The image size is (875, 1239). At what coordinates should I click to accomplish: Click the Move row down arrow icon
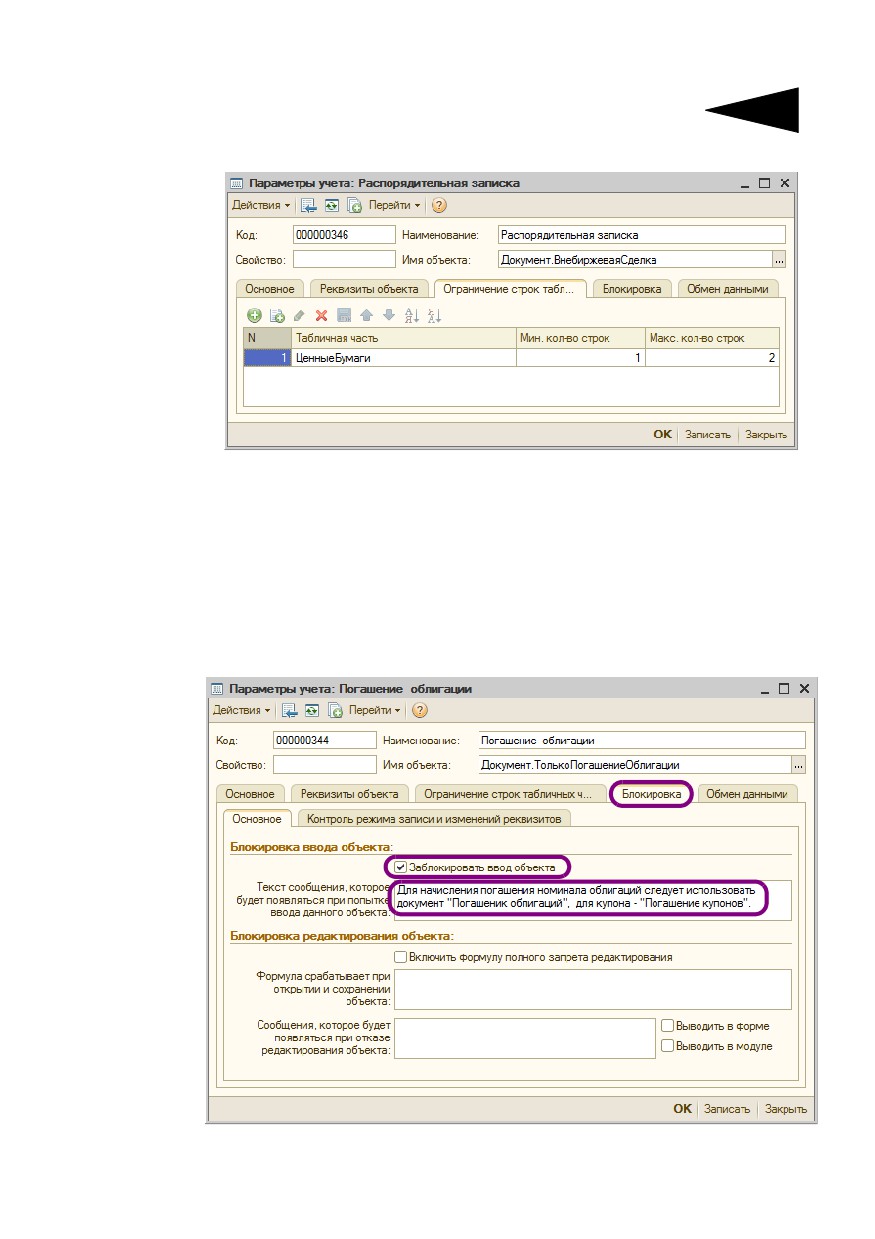coord(388,315)
